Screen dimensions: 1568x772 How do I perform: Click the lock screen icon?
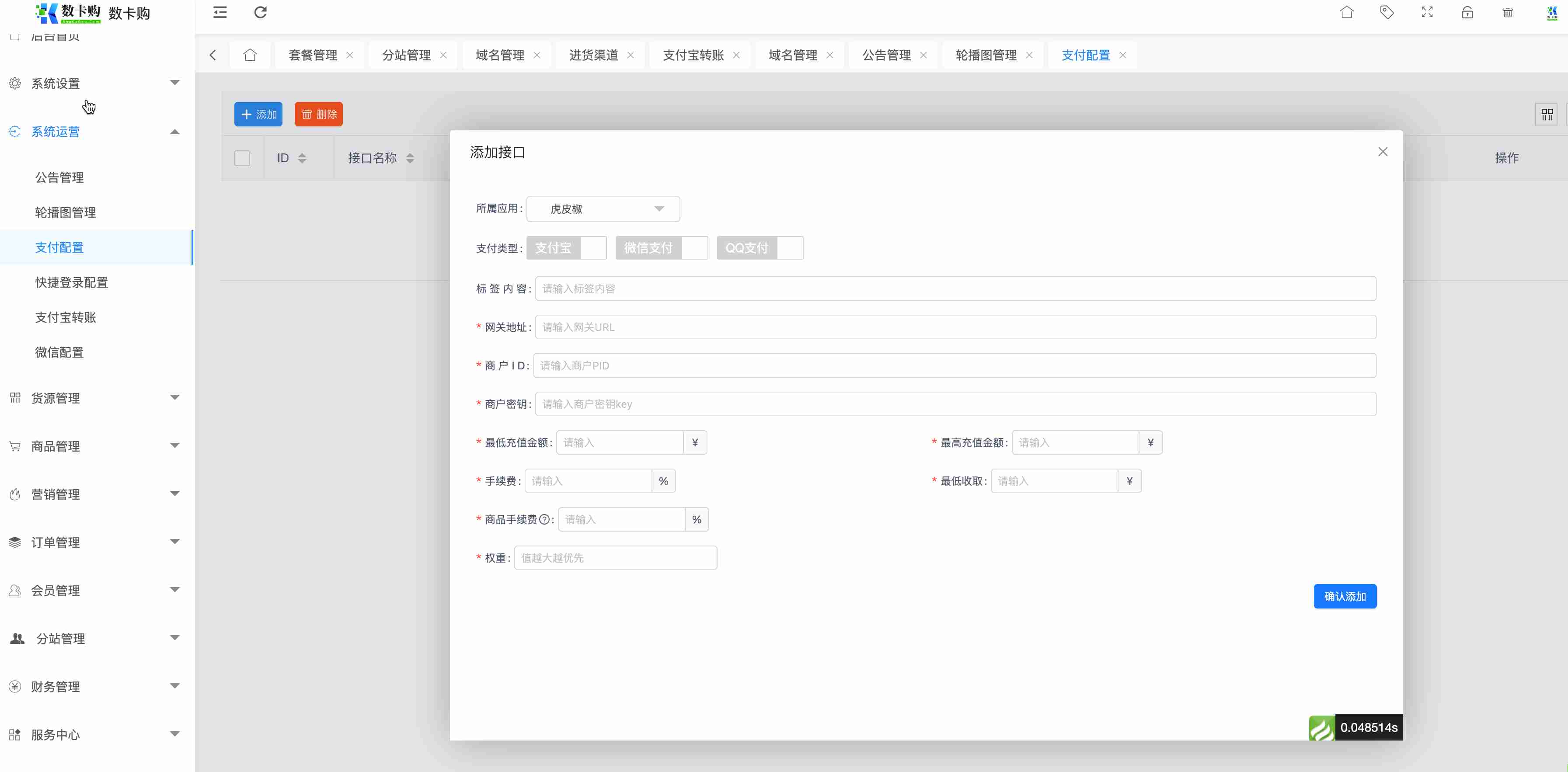(1467, 12)
